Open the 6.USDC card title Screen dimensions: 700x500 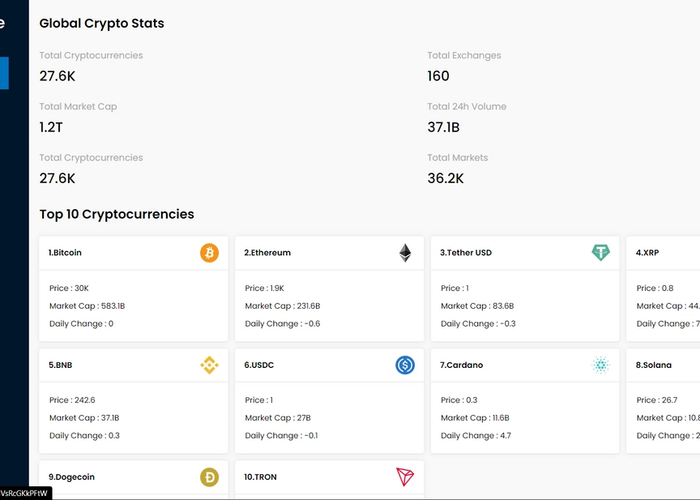[259, 365]
